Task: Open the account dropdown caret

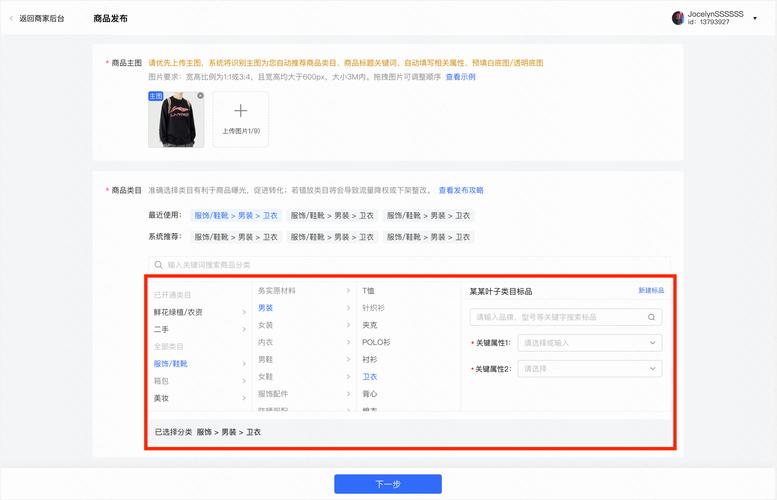Action: point(755,18)
